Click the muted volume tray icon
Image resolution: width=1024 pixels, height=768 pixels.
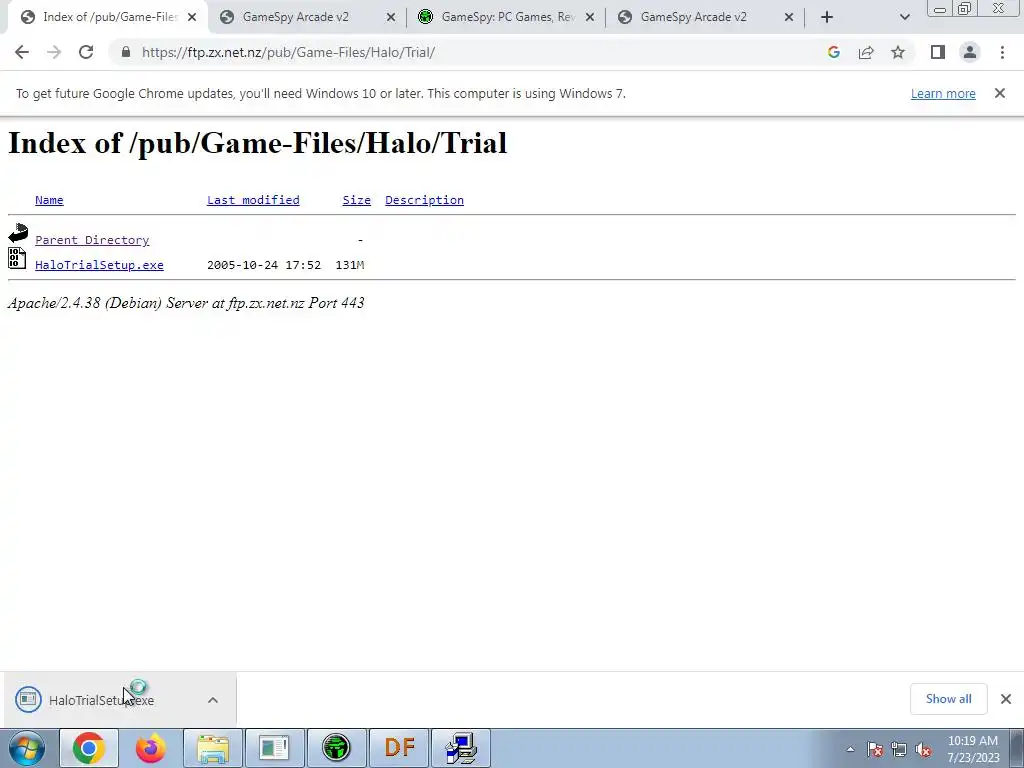923,750
